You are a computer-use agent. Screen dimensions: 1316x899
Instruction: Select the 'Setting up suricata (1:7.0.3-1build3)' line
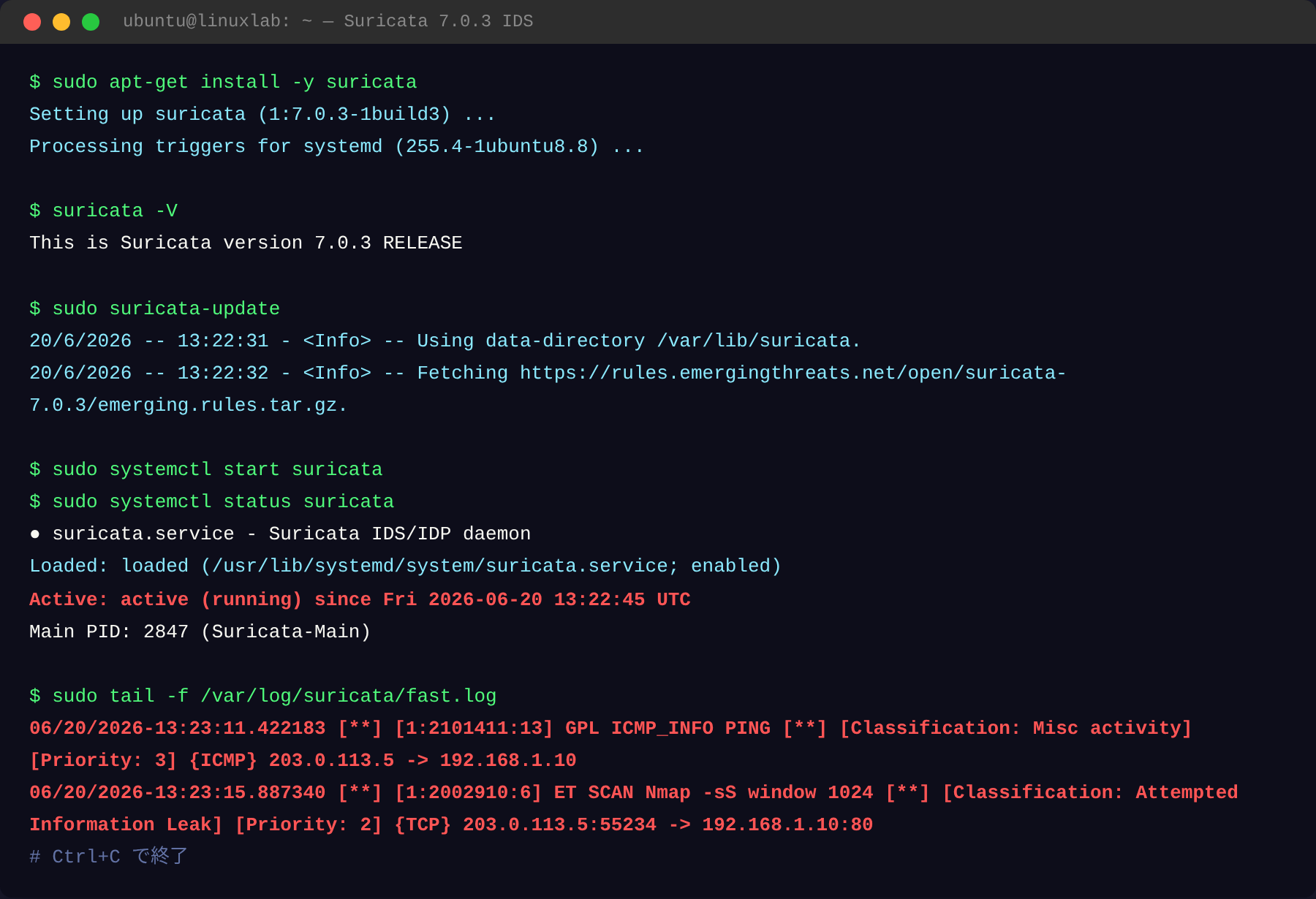(x=262, y=114)
